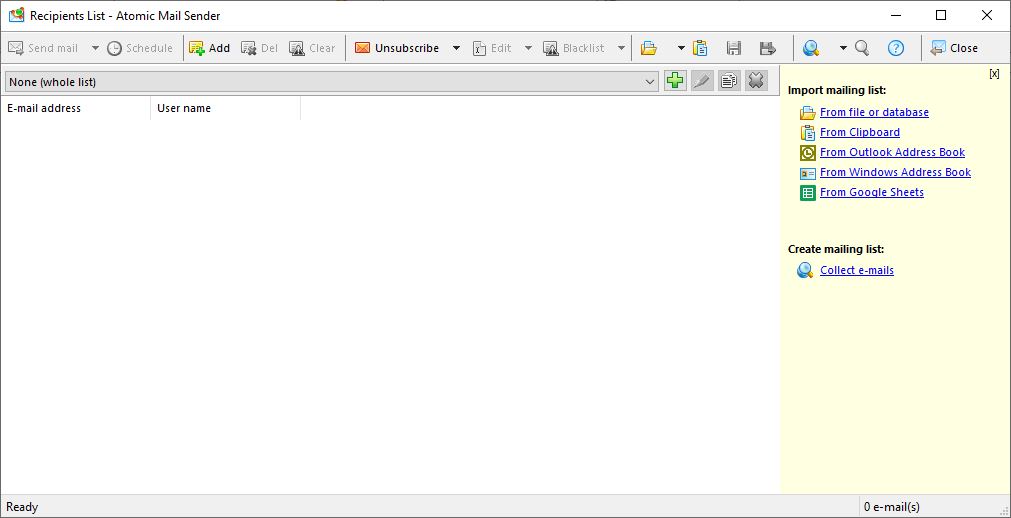The image size is (1011, 518).
Task: Click the From Windows Address Book link
Action: (895, 172)
